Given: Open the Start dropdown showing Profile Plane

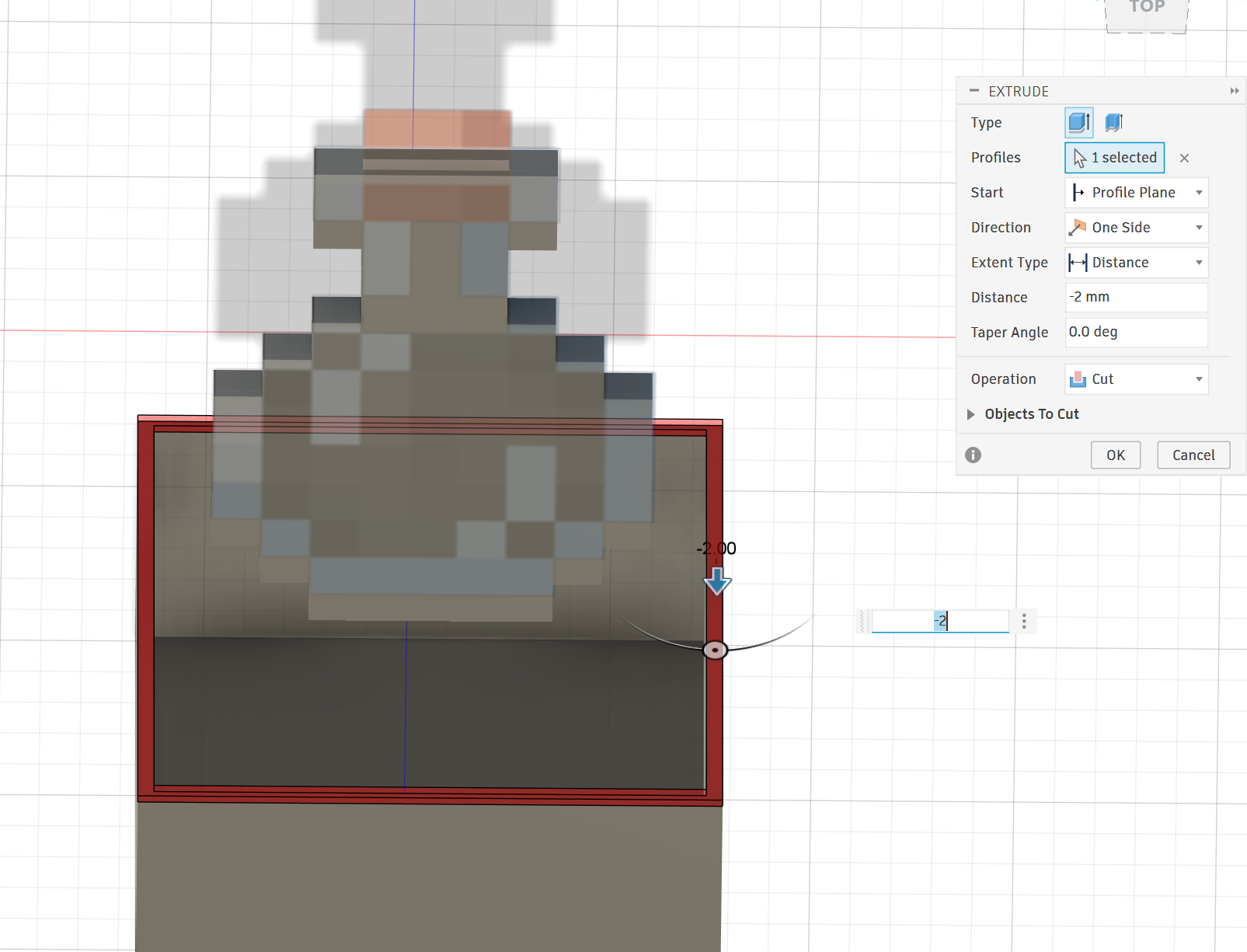Looking at the screenshot, I should click(1136, 193).
